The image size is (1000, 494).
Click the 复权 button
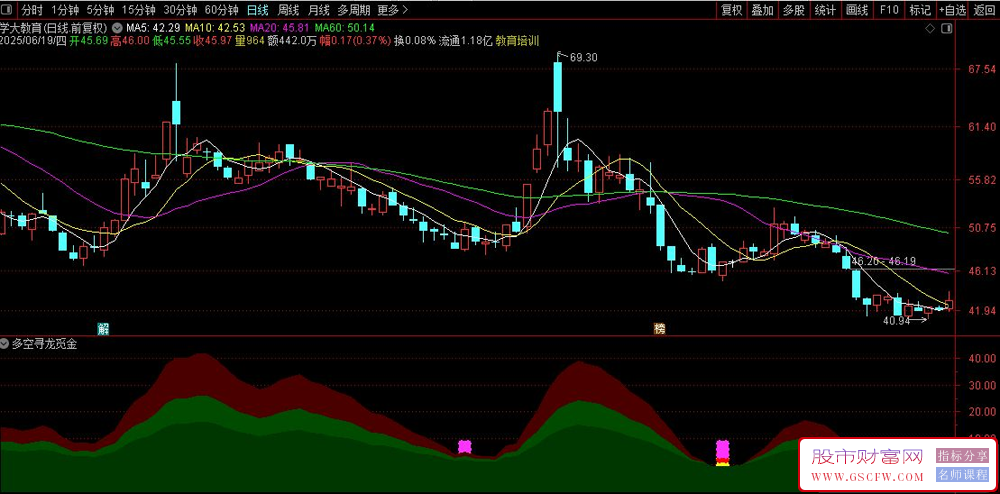pos(732,10)
